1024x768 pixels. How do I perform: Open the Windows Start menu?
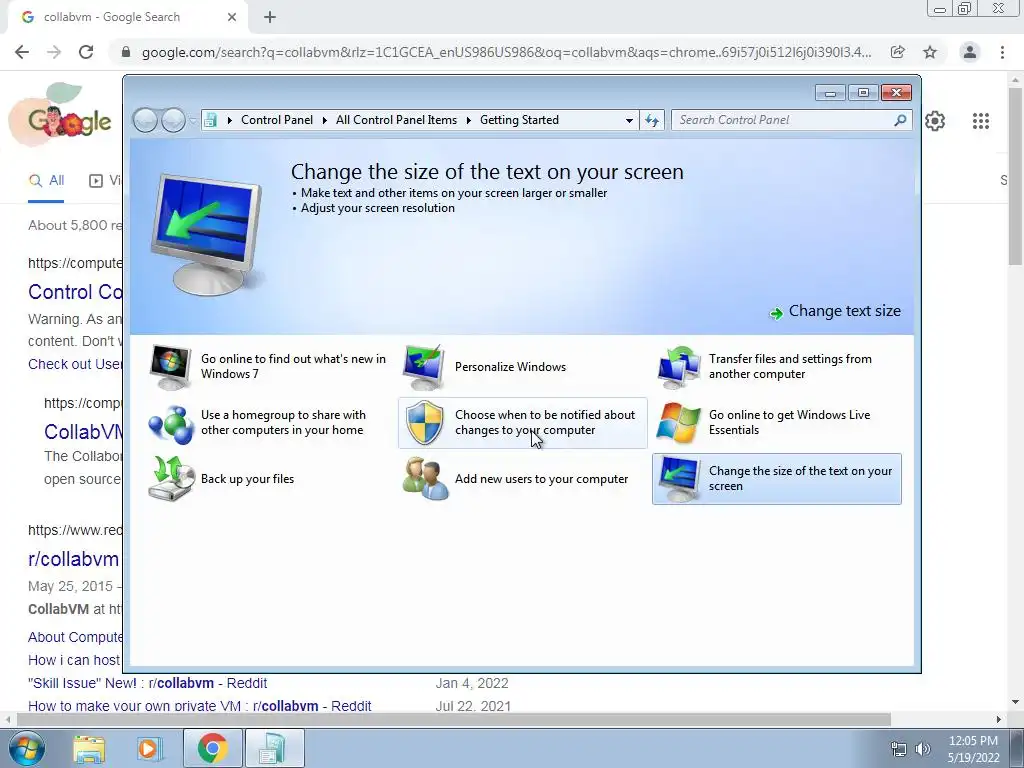27,748
